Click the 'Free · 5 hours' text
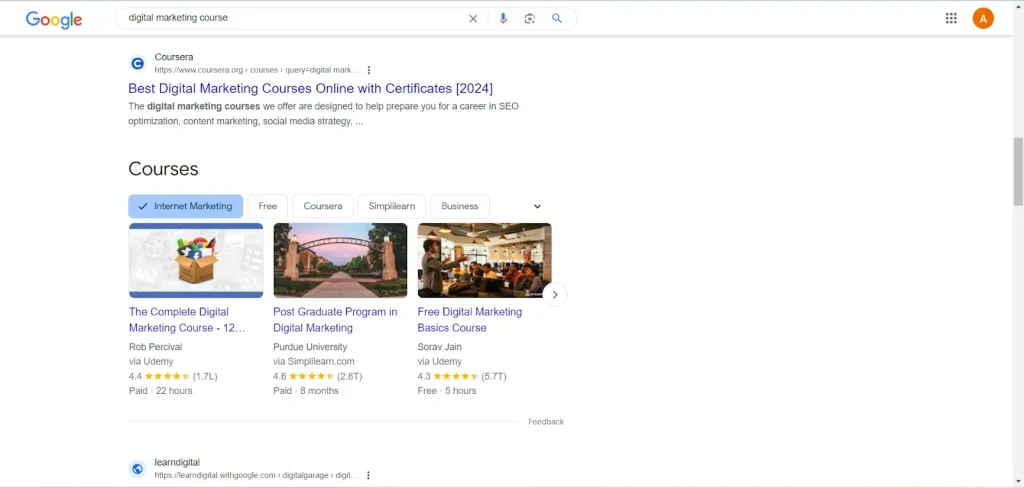This screenshot has height=488, width=1024. 447,391
